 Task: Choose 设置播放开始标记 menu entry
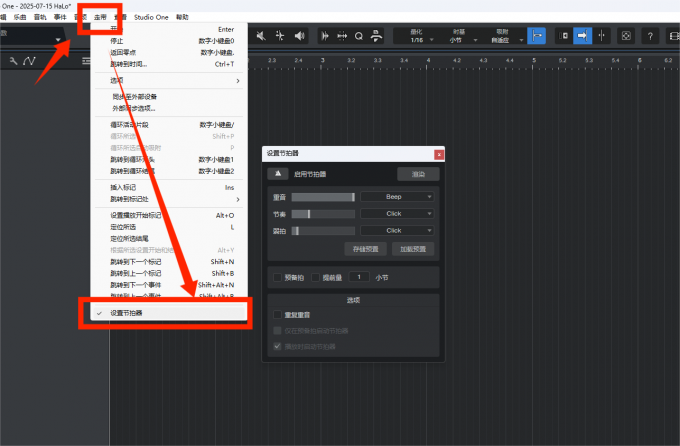[169, 215]
